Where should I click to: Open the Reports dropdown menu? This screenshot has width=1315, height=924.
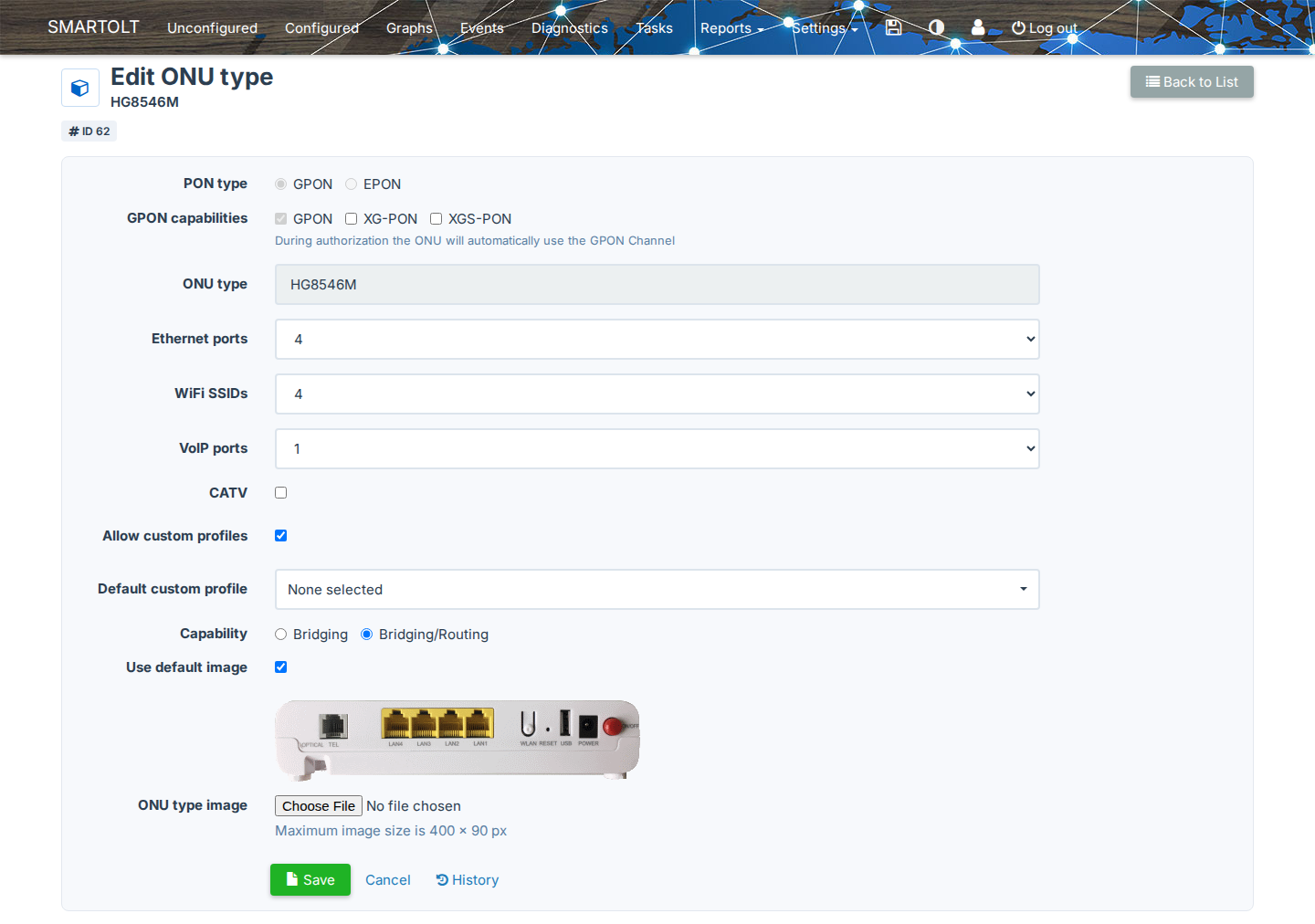(731, 28)
